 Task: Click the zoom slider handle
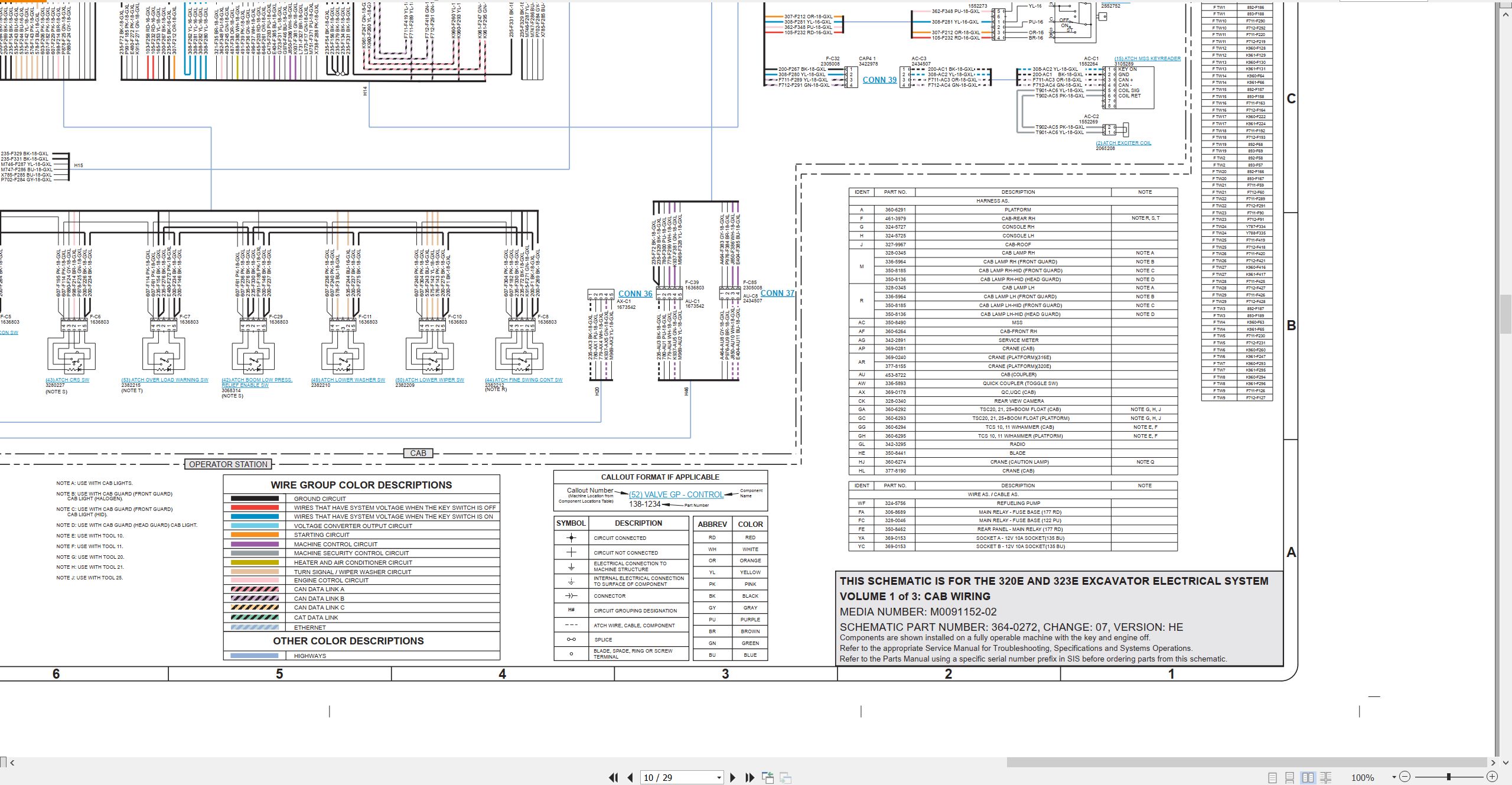click(1449, 777)
